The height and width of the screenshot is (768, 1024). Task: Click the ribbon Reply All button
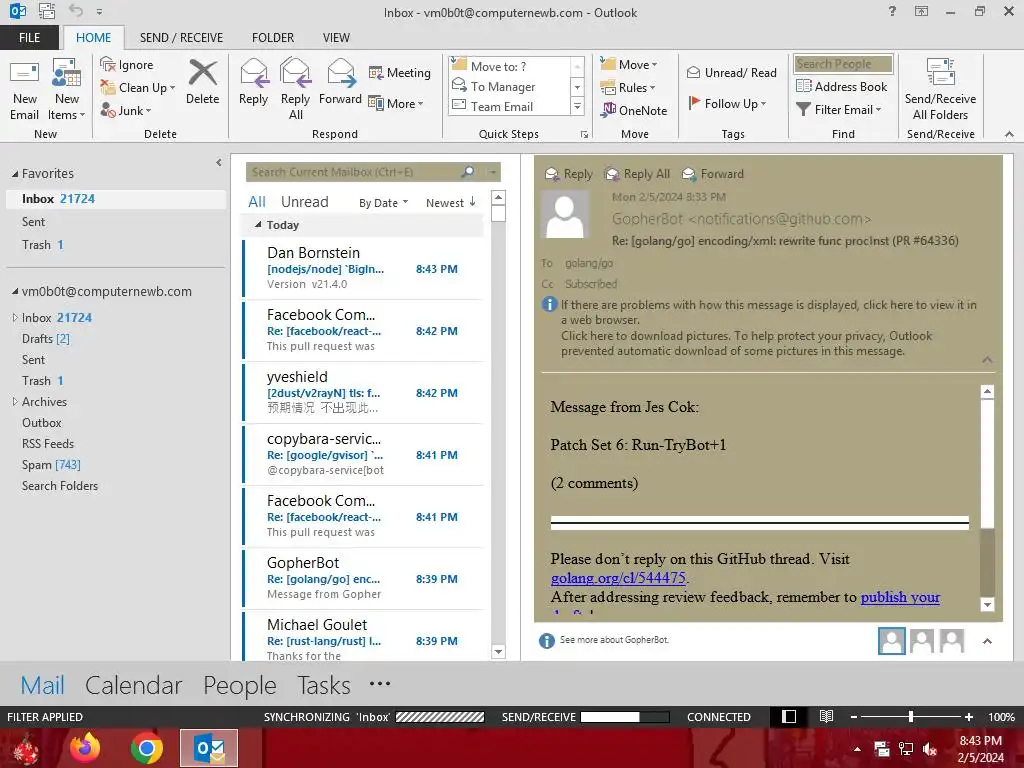295,89
